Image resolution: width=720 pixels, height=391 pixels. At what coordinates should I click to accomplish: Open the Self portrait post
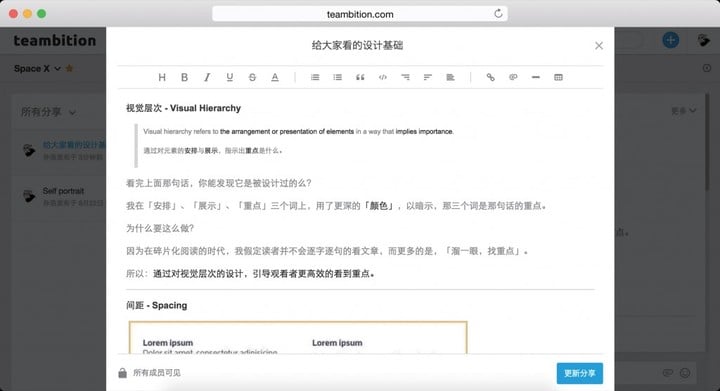[x=63, y=191]
